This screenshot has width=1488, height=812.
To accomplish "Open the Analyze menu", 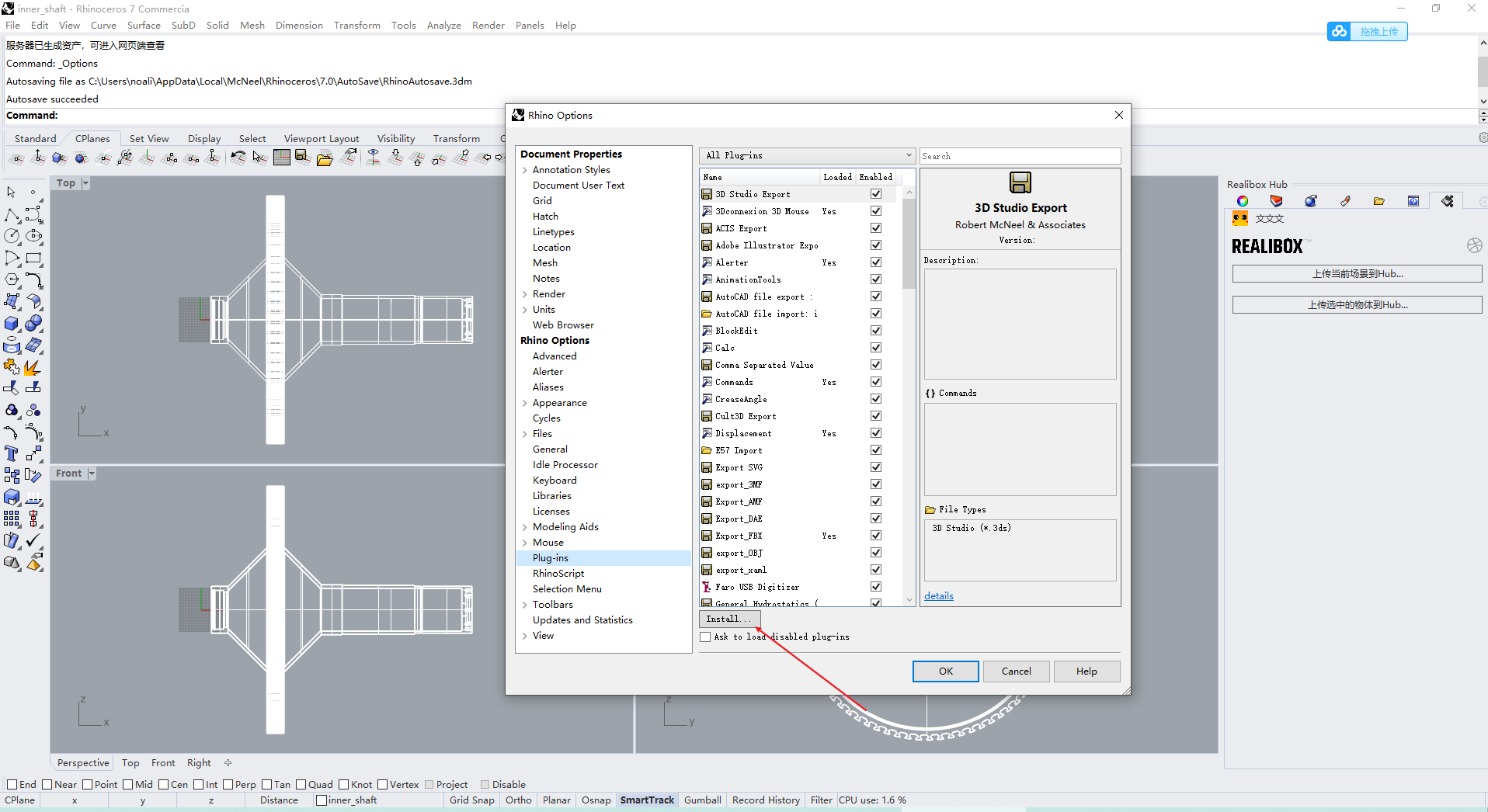I will pos(444,26).
